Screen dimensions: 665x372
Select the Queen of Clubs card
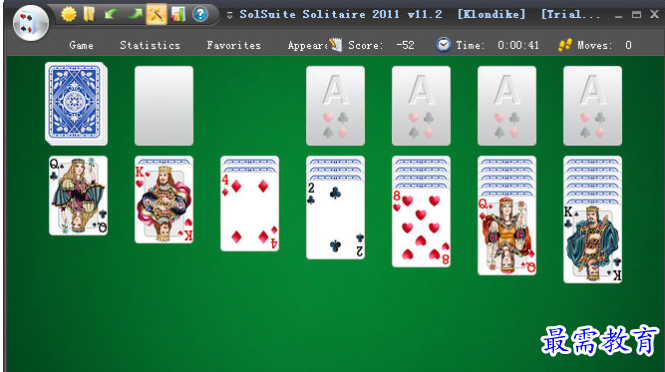coord(78,196)
